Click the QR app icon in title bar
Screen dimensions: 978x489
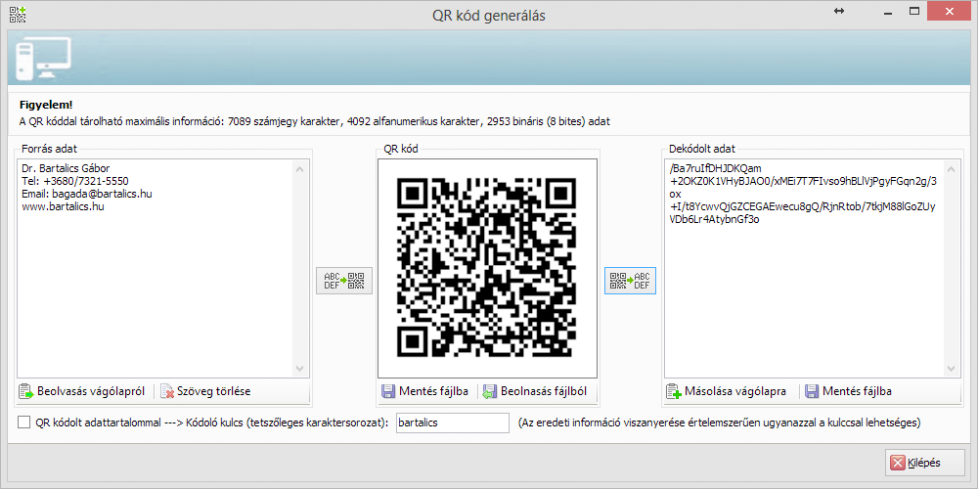(x=18, y=15)
